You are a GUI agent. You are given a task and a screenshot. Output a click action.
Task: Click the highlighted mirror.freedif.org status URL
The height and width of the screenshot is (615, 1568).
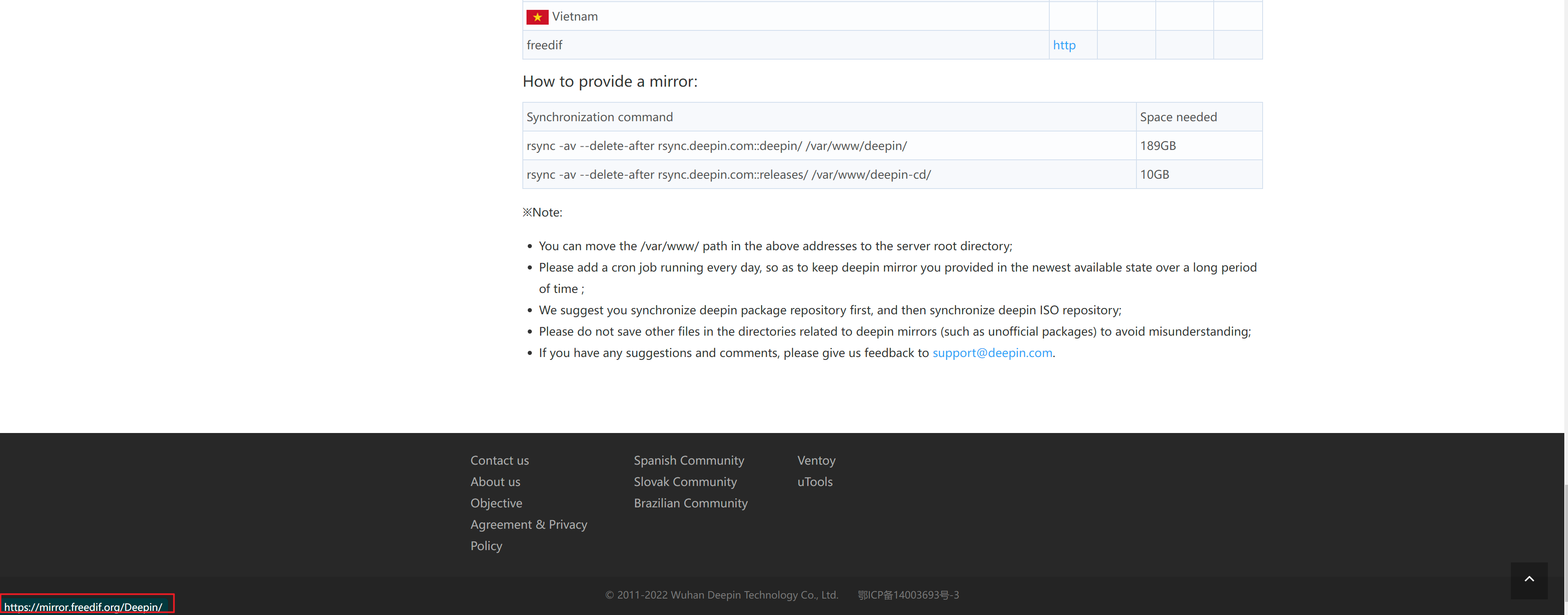click(x=83, y=606)
